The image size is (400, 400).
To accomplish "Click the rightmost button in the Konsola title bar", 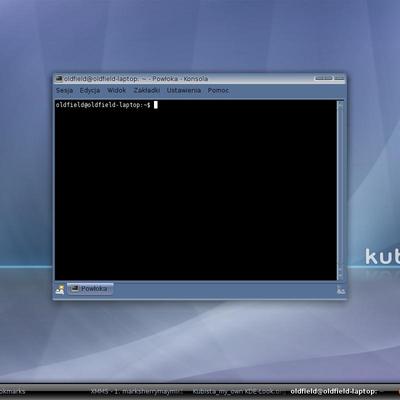I will 339,78.
